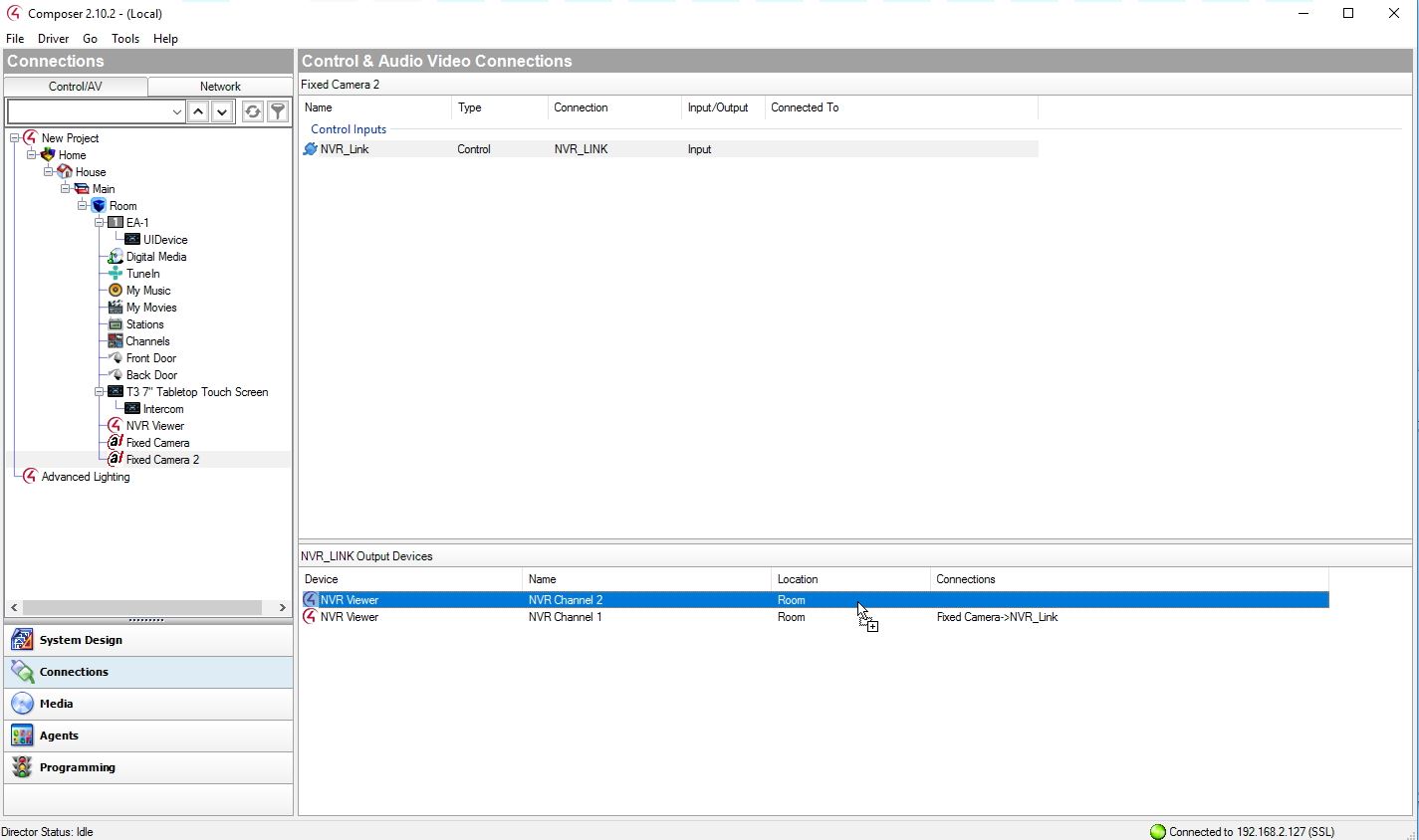1419x840 pixels.
Task: Select the Back Door icon
Action: click(115, 375)
